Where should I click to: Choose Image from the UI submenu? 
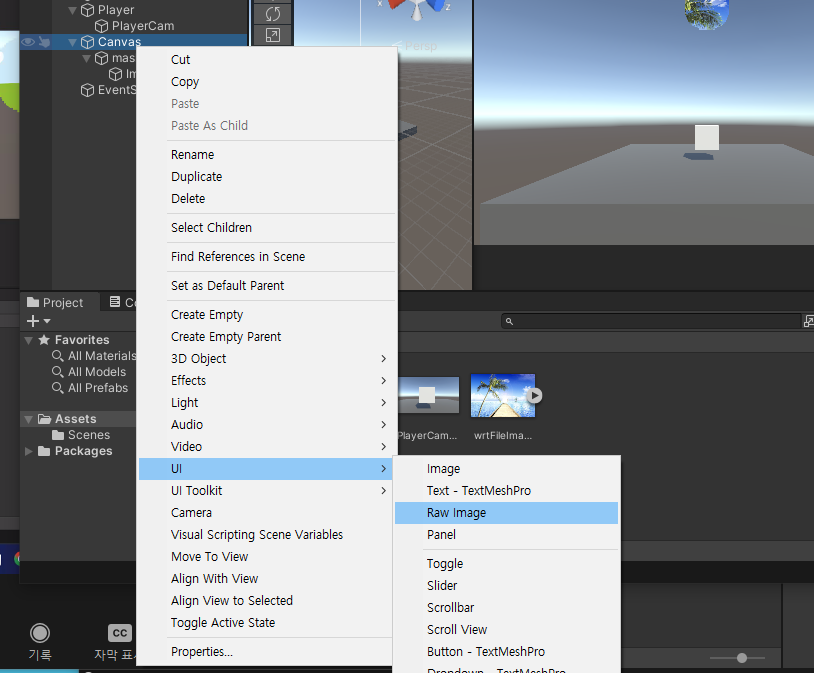pyautogui.click(x=506, y=468)
